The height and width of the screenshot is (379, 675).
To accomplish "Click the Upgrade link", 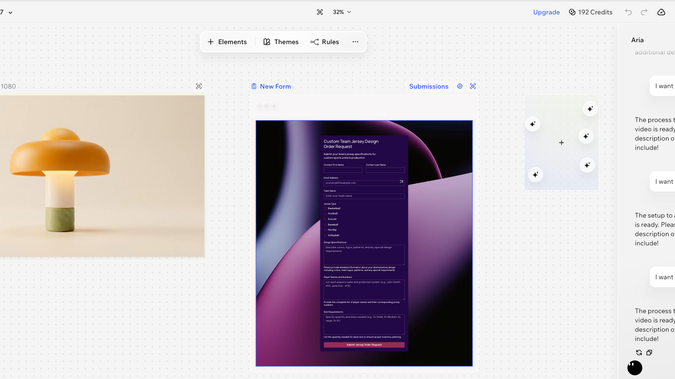I will pos(546,12).
